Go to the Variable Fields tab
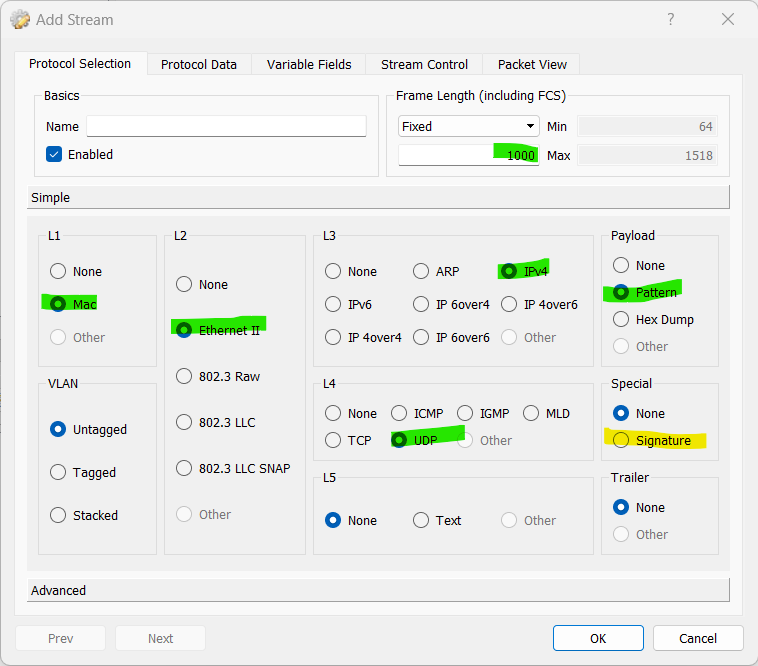 (309, 64)
